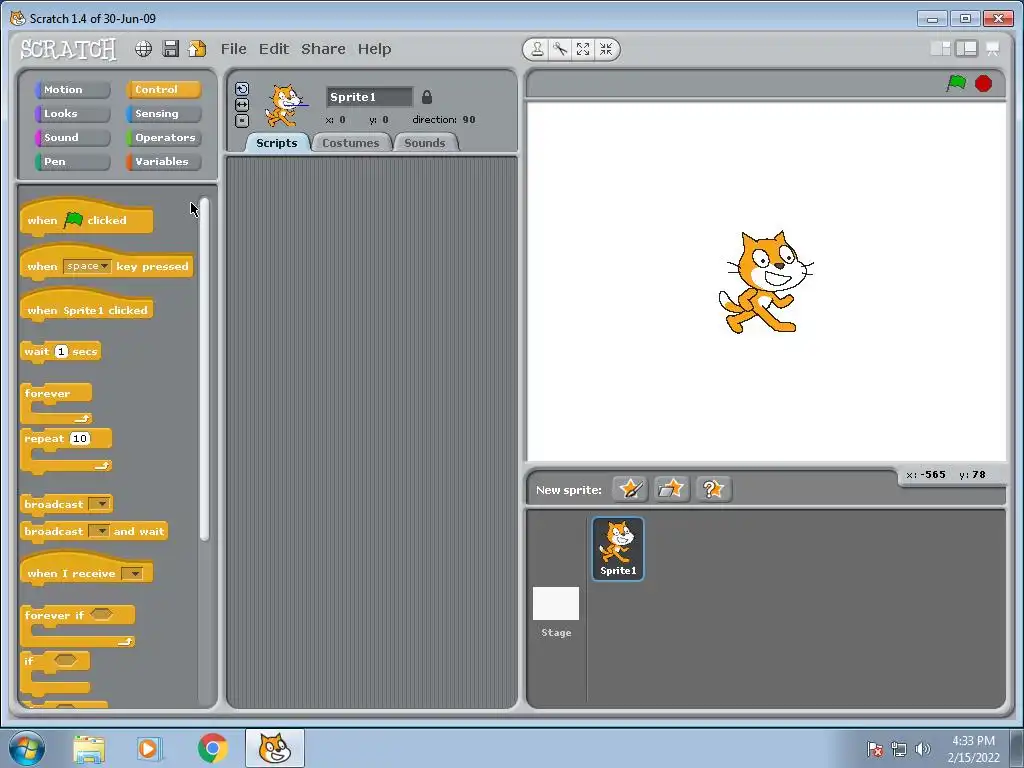Screen dimensions: 1024x768
Task: Open the Control blocks category
Action: (163, 89)
